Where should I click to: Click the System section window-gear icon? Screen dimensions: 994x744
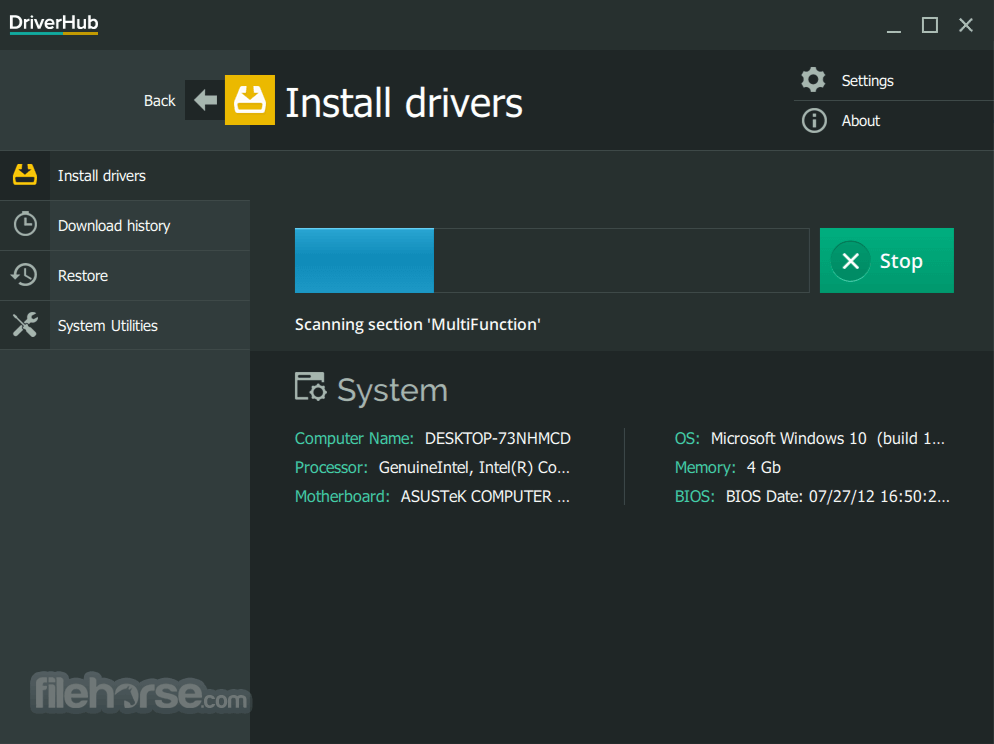[311, 387]
